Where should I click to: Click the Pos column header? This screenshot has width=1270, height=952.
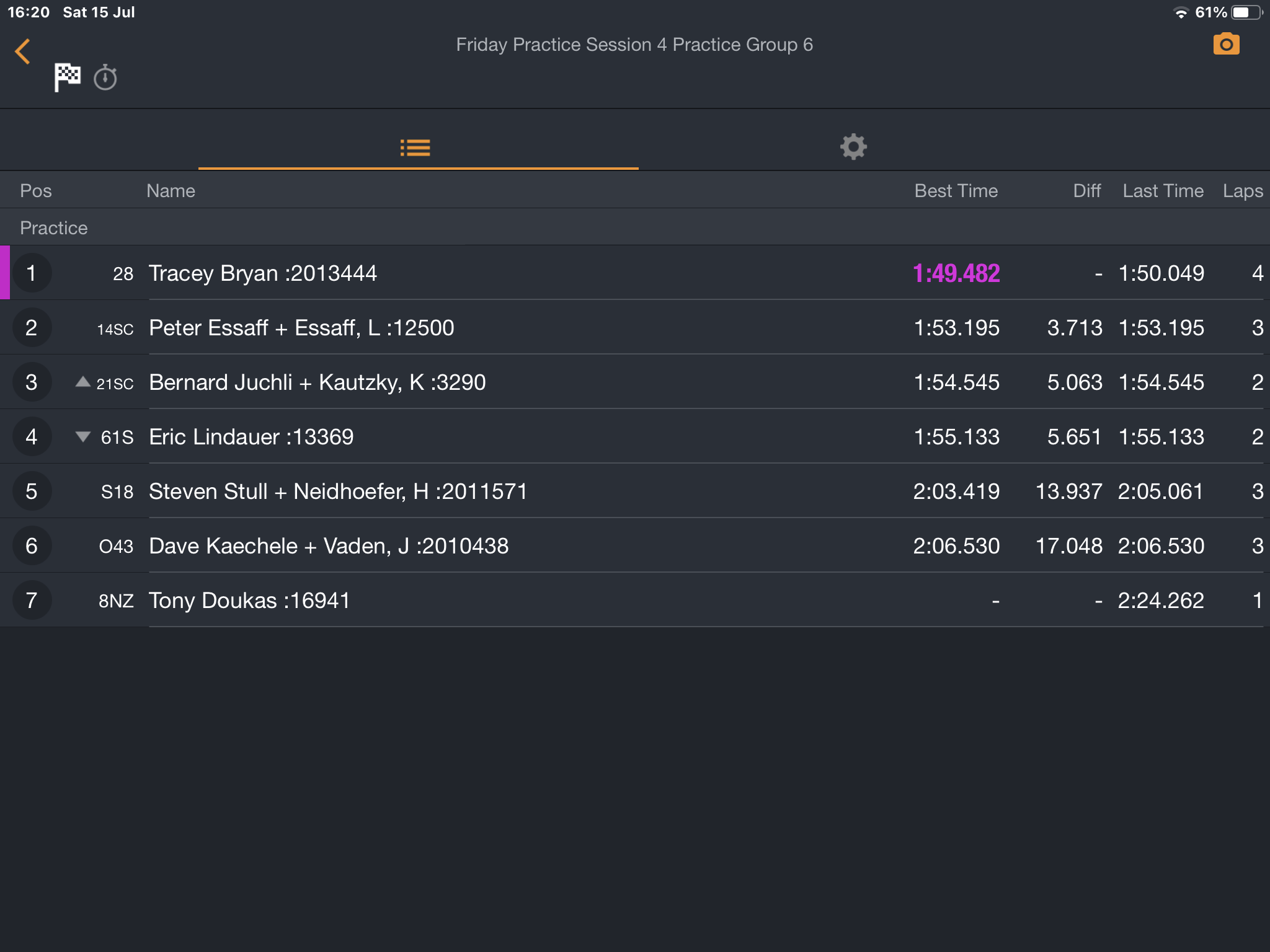(36, 191)
